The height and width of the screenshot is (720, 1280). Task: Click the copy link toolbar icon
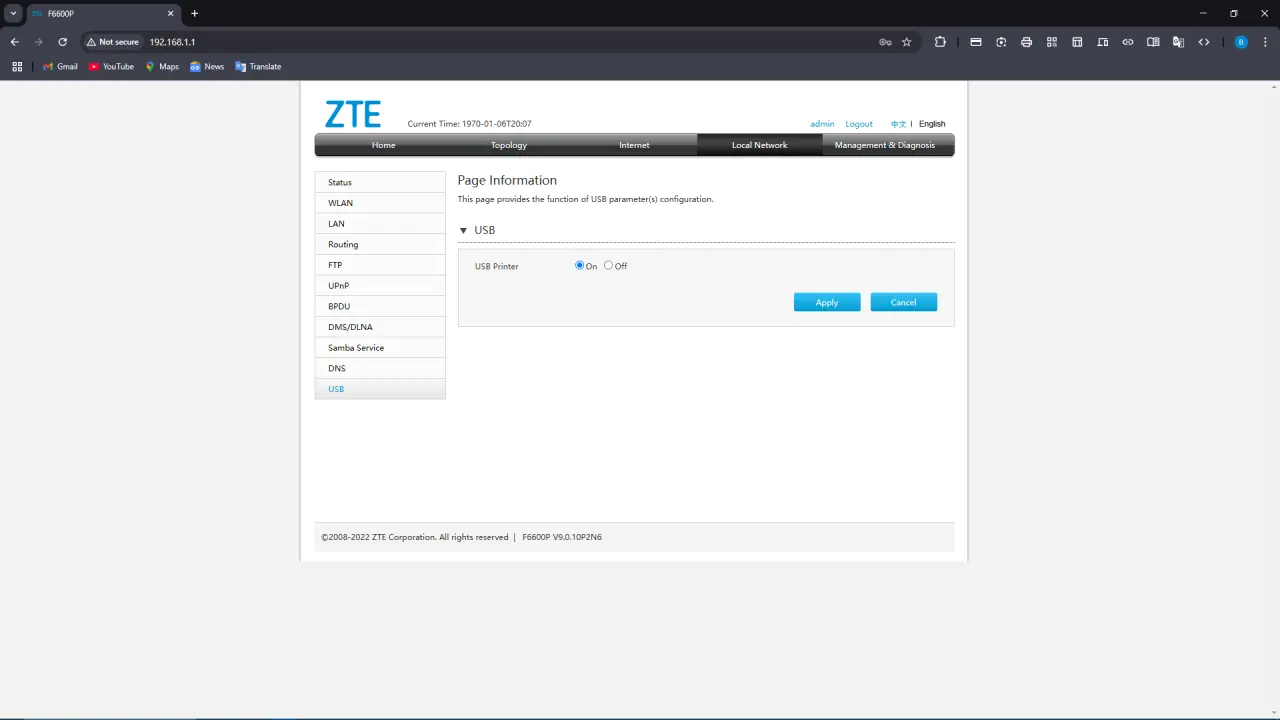pos(1128,42)
